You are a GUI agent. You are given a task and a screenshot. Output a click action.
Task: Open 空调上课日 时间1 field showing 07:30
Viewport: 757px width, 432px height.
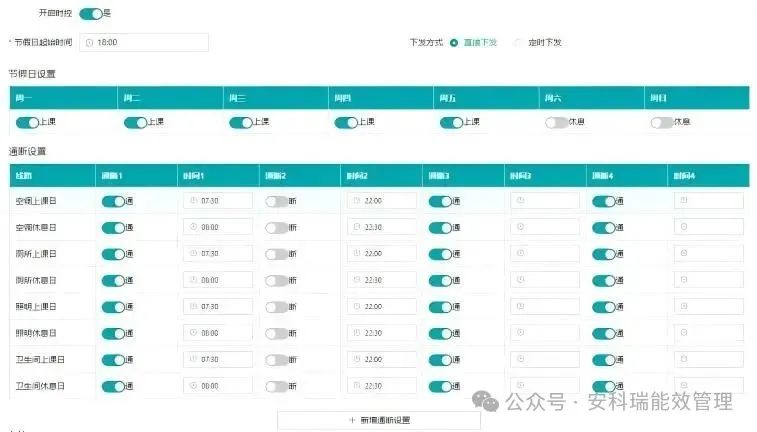(218, 200)
